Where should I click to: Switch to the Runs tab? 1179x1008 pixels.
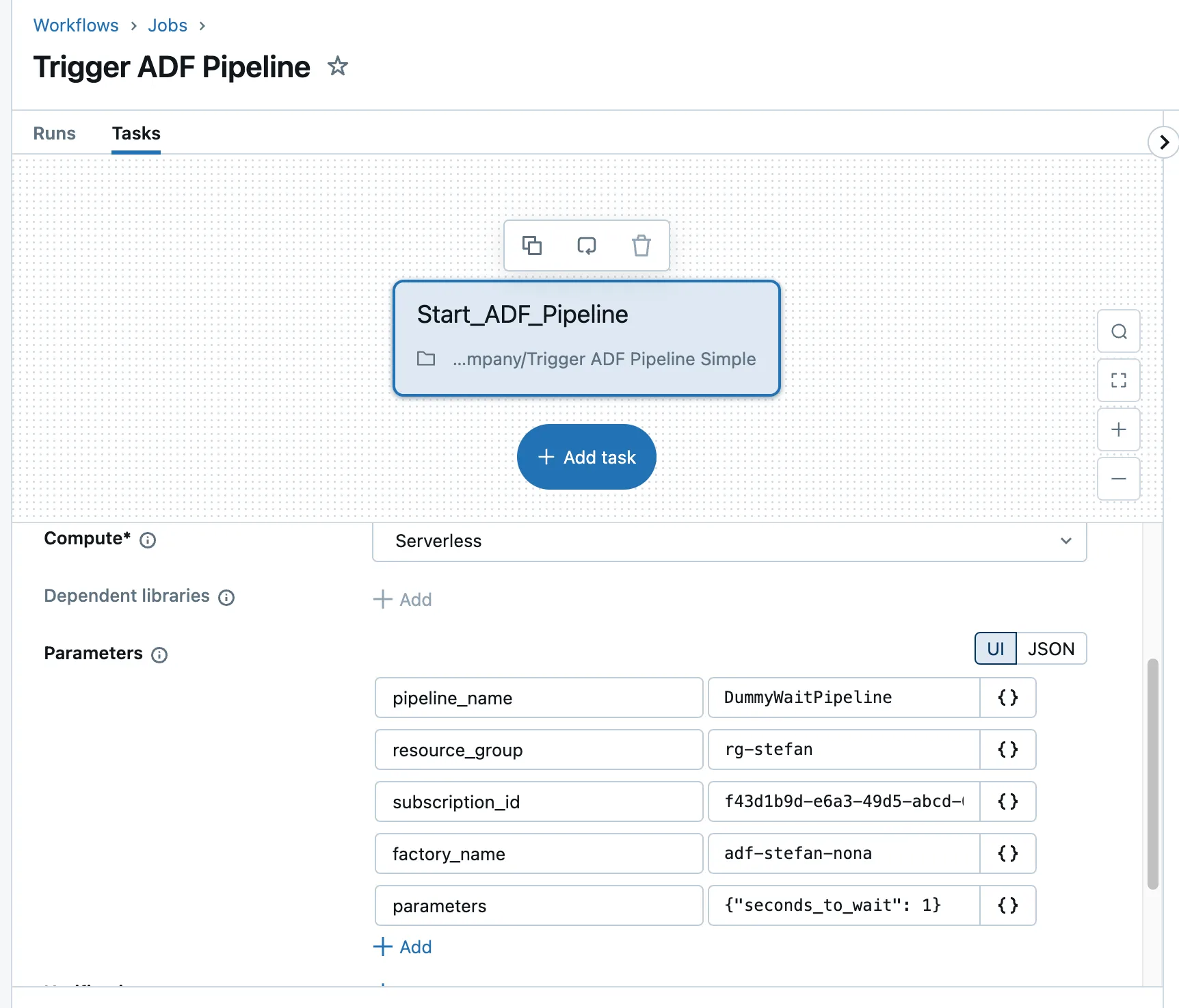(55, 133)
